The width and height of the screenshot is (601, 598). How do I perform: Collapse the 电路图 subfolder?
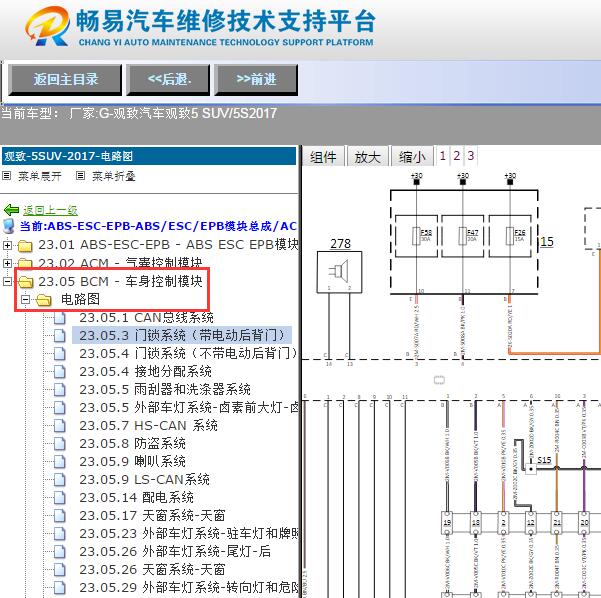tap(25, 299)
